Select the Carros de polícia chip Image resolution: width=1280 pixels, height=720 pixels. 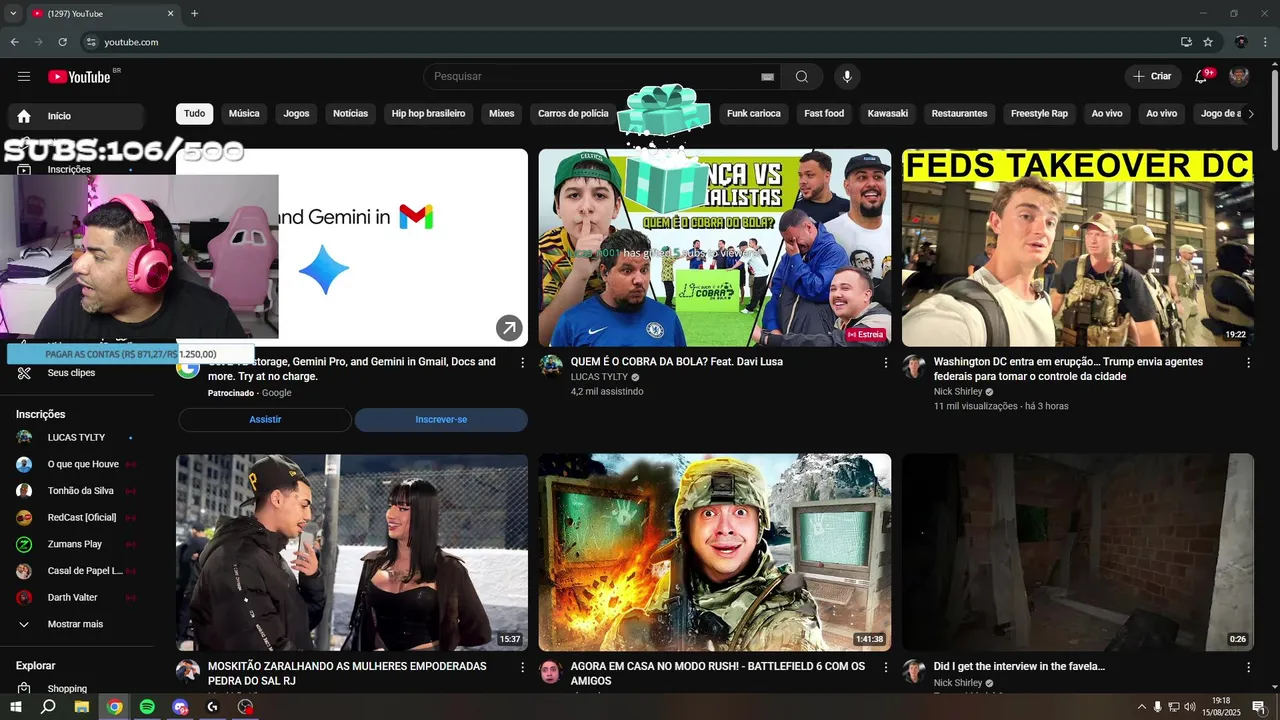click(573, 114)
